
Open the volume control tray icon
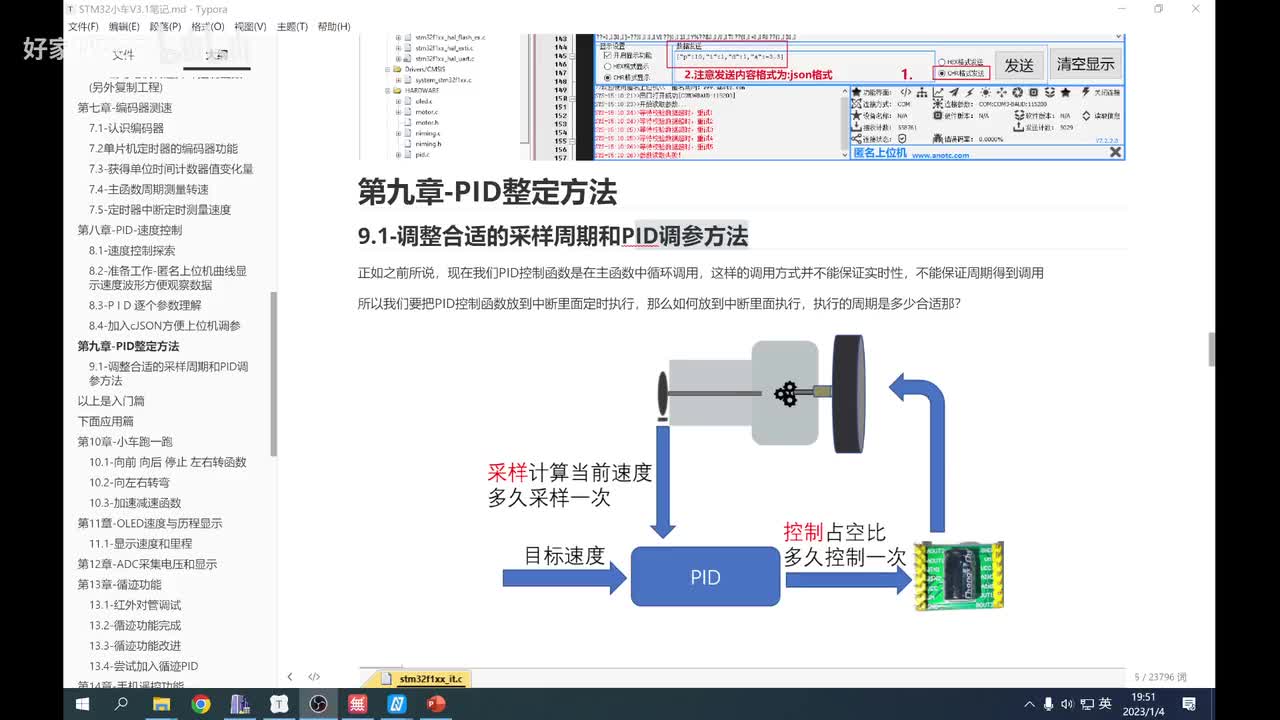pos(1066,704)
